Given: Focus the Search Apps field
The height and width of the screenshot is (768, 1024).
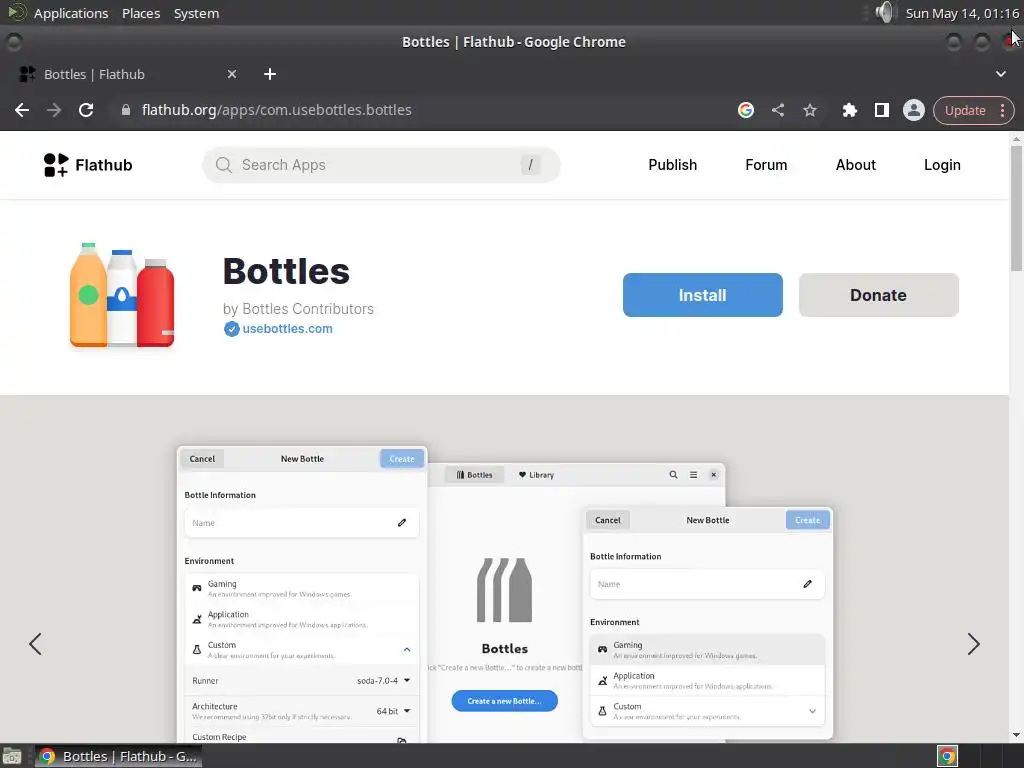Looking at the screenshot, I should (381, 165).
